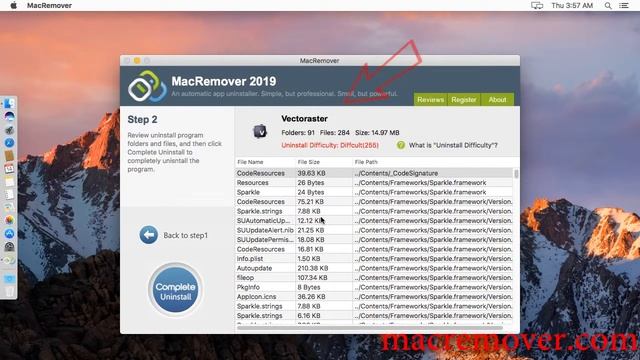Click the clock showing Thu 3:57 AM
640x360 pixels.
[x=572, y=5]
